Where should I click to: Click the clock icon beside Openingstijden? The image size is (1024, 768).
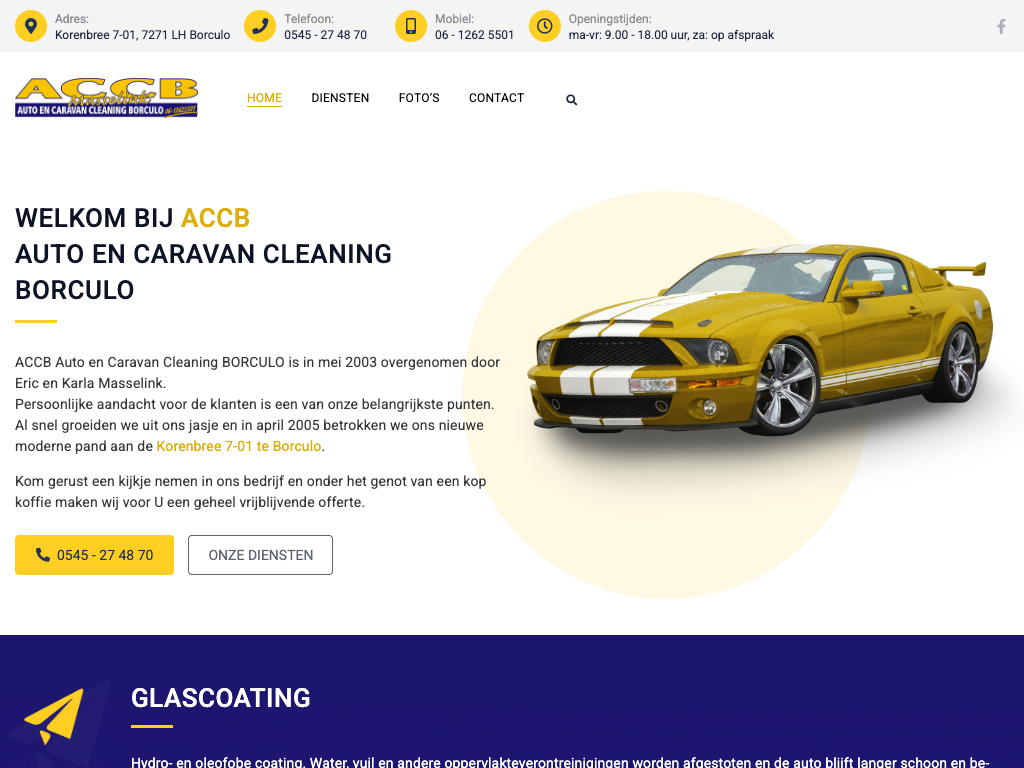click(545, 26)
